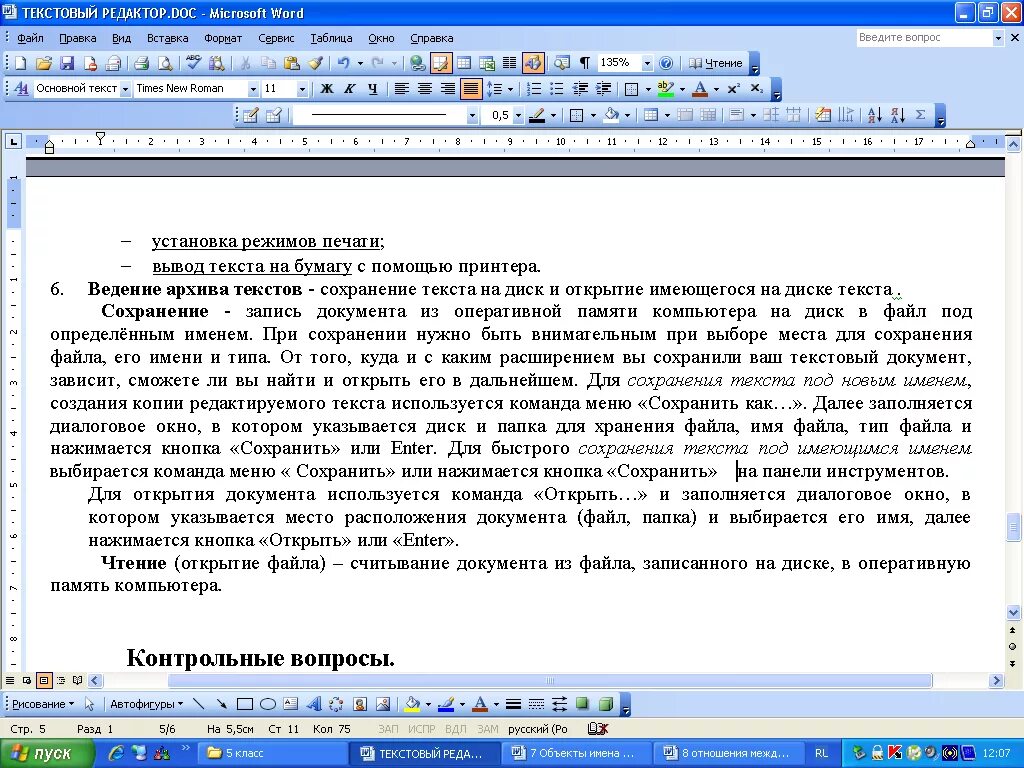Show or hide paragraph marks (¶)
The image size is (1024, 768).
click(x=584, y=63)
